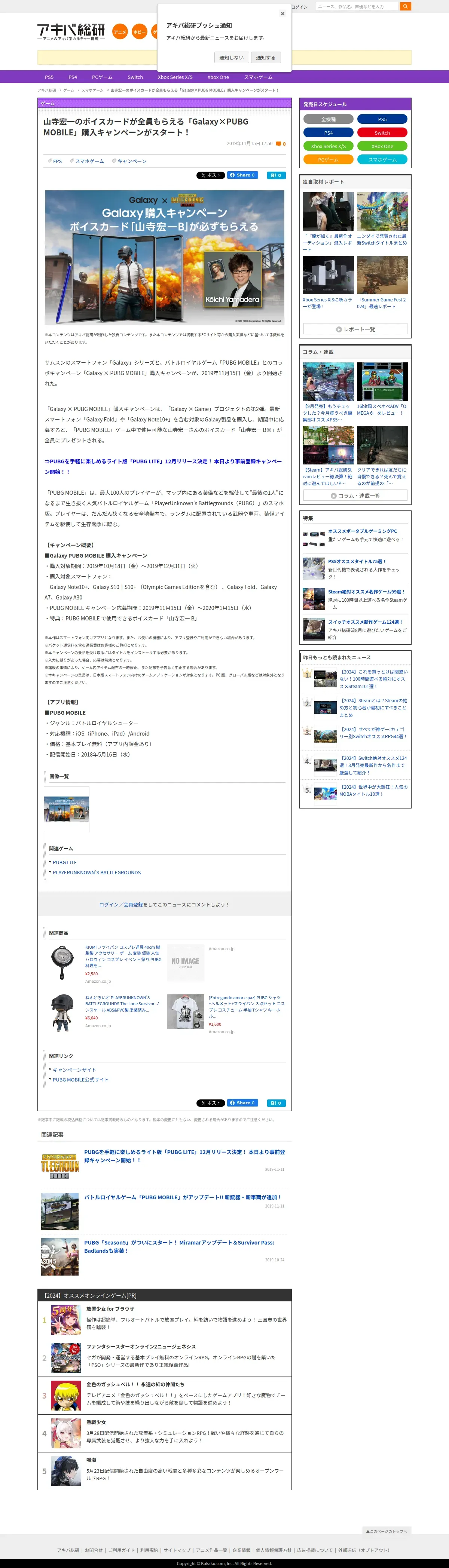Viewport: 449px width, 1568px height.
Task: Click the orange アニメ circle icon
Action: [120, 32]
